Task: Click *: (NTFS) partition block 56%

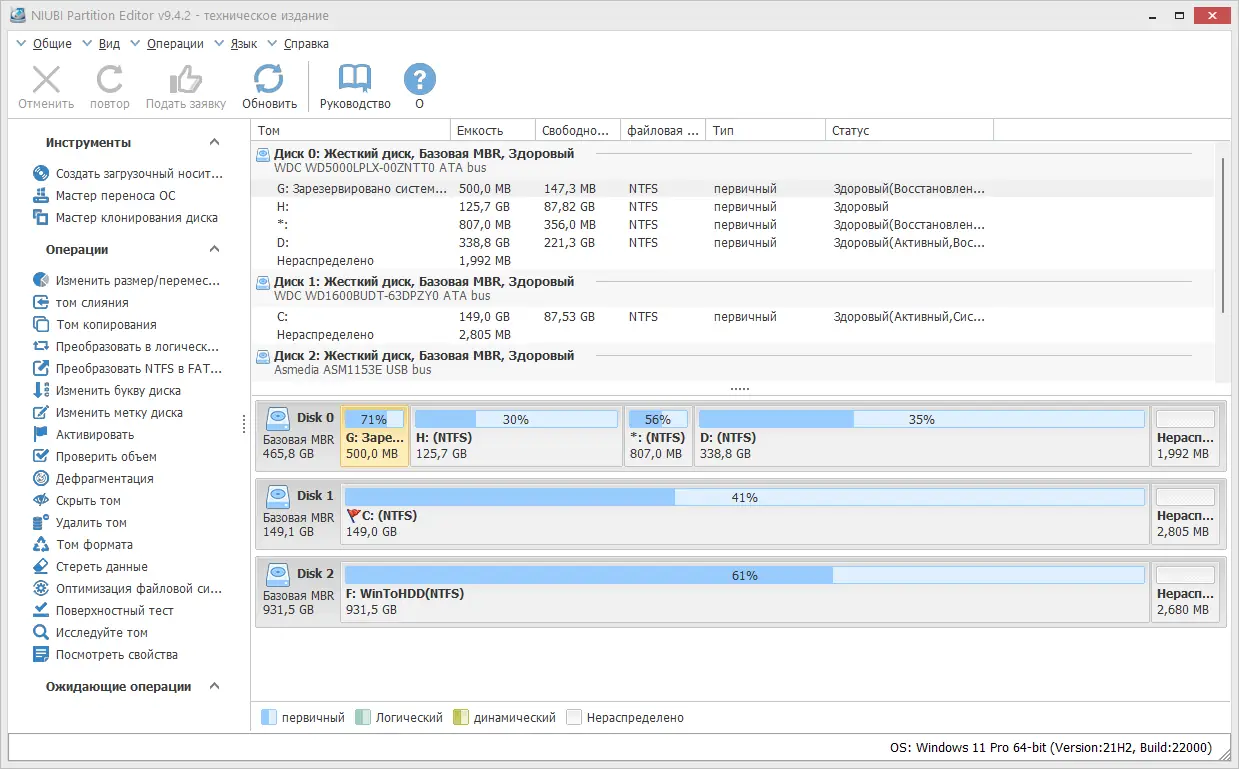Action: tap(658, 436)
